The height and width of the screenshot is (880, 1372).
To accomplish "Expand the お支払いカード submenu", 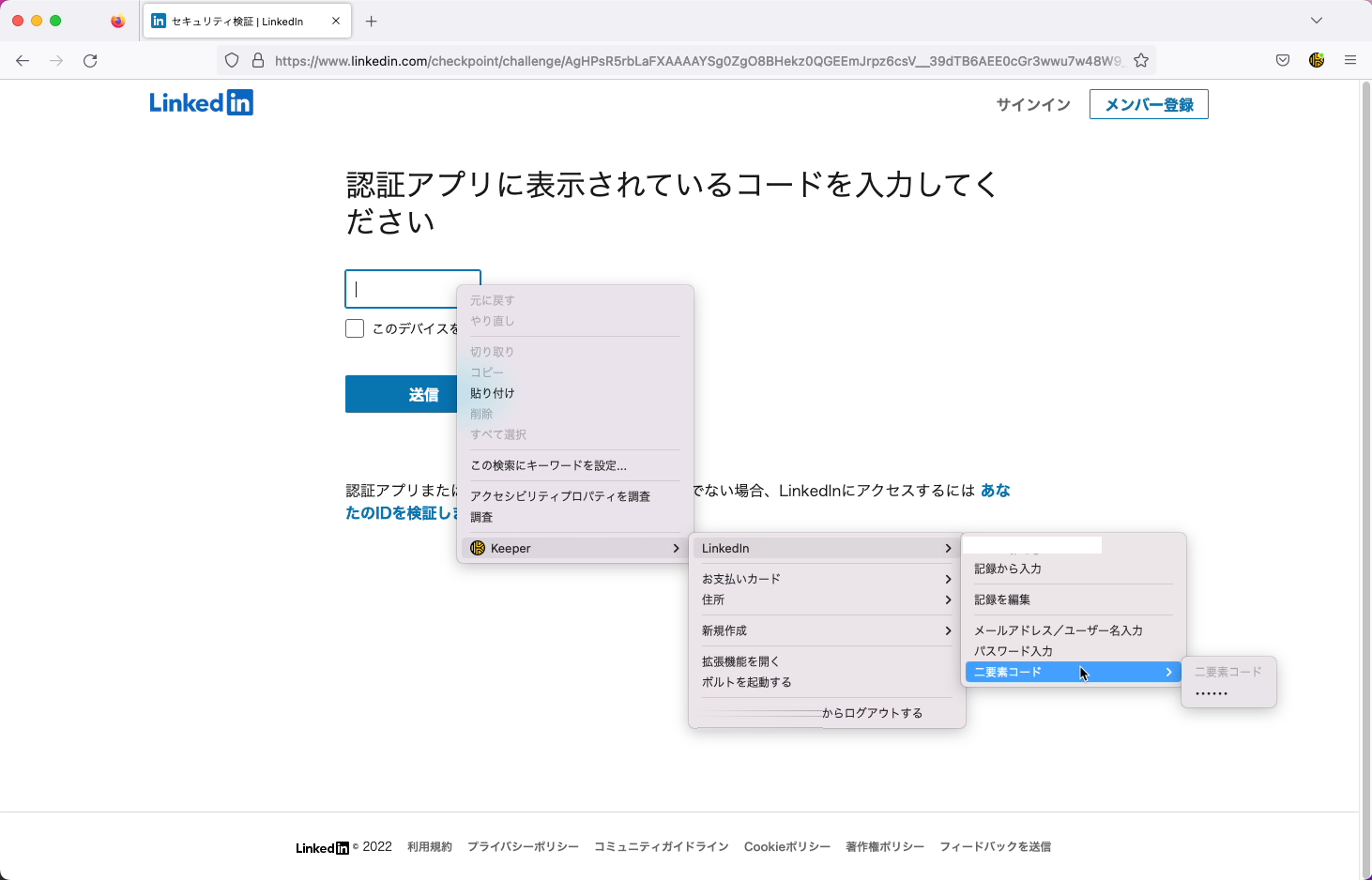I will pyautogui.click(x=826, y=579).
